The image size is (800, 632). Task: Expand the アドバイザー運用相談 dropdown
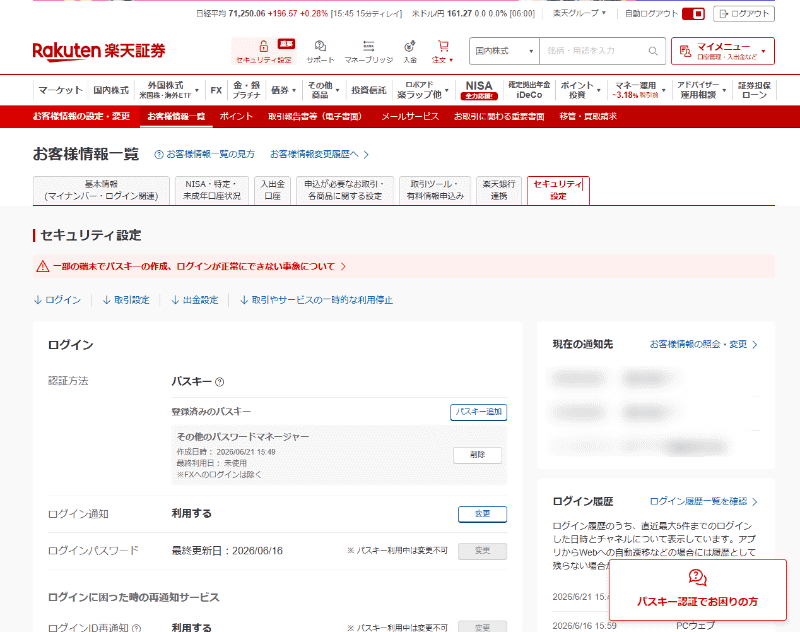[x=702, y=90]
